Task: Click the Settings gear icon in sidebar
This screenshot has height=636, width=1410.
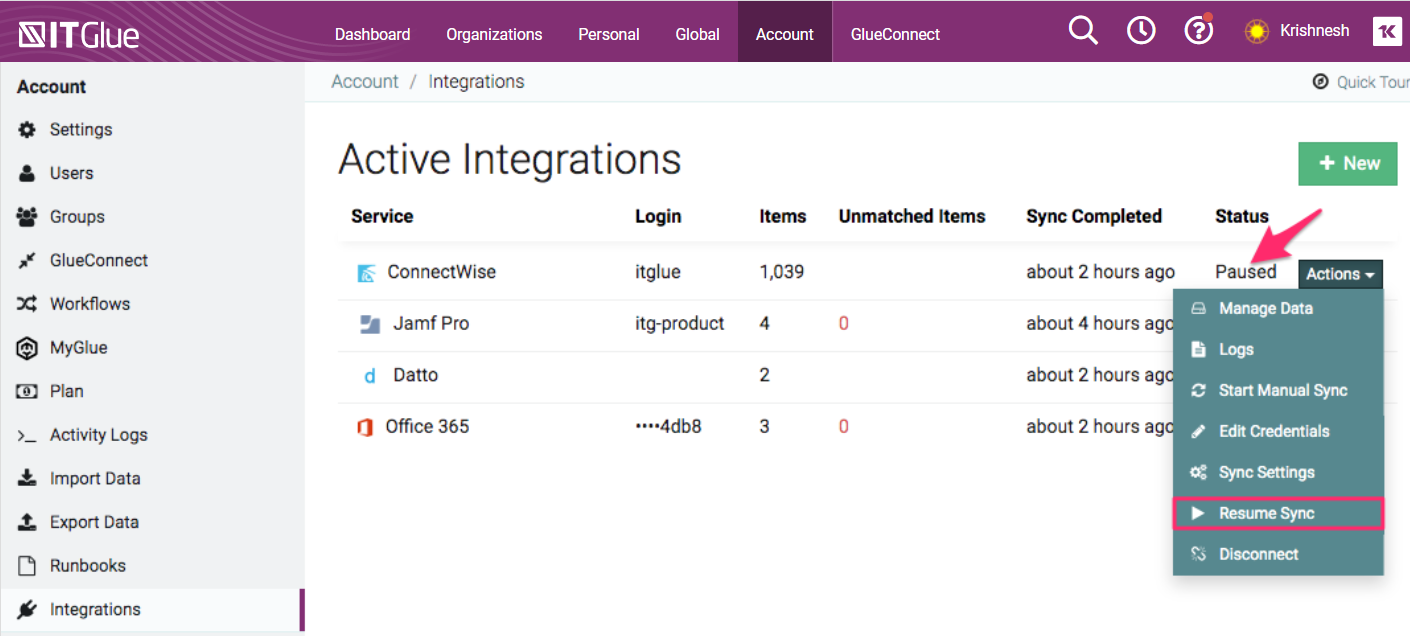Action: click(28, 130)
